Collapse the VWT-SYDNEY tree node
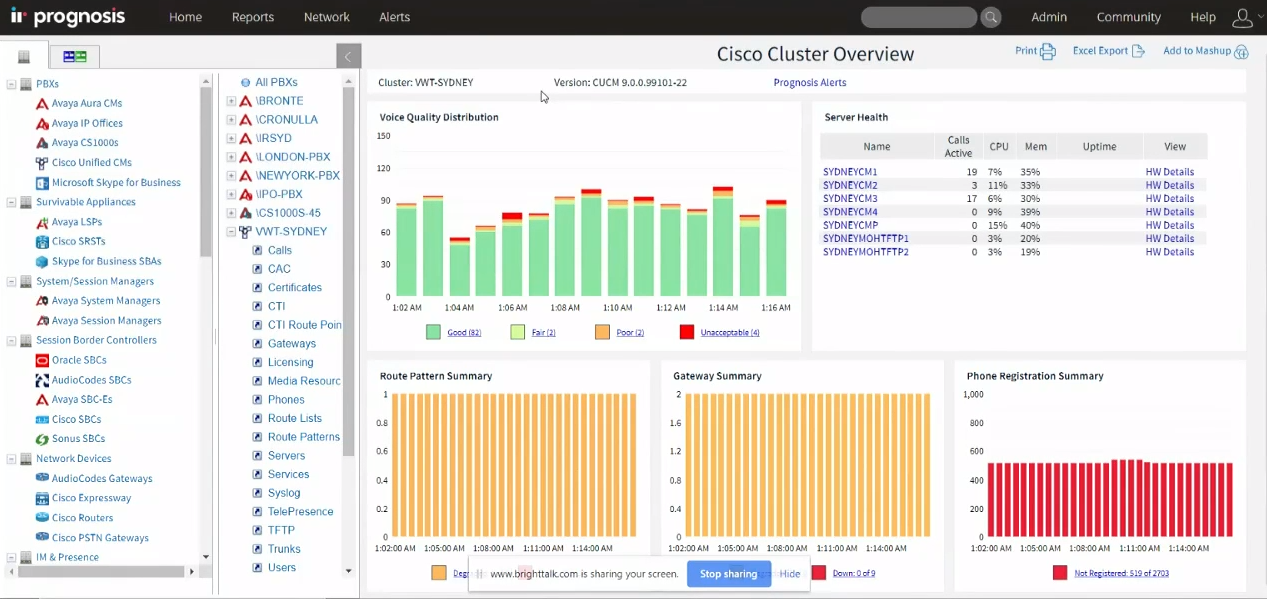This screenshot has width=1267, height=599. pos(231,232)
